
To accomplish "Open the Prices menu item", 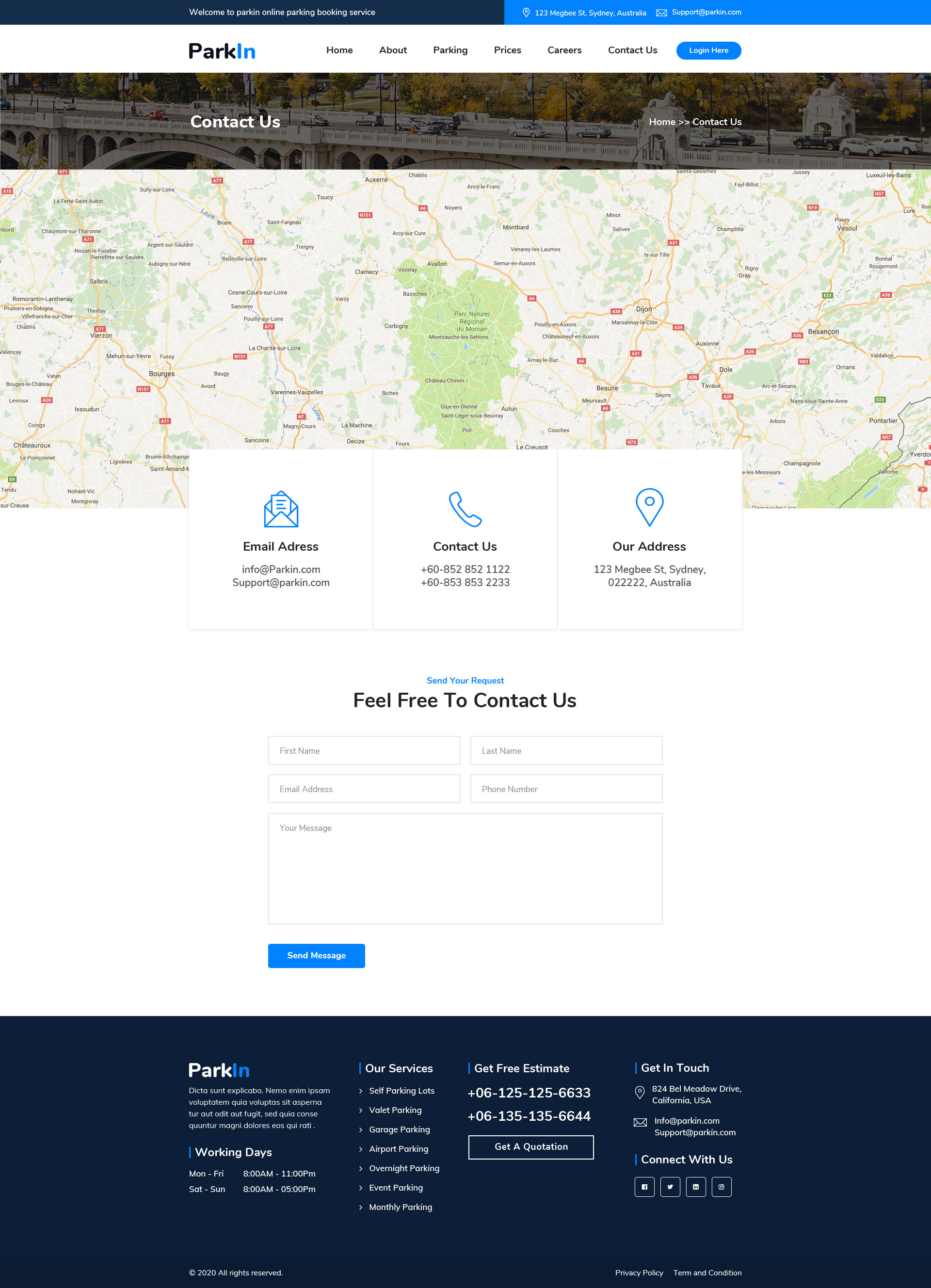I will 507,50.
